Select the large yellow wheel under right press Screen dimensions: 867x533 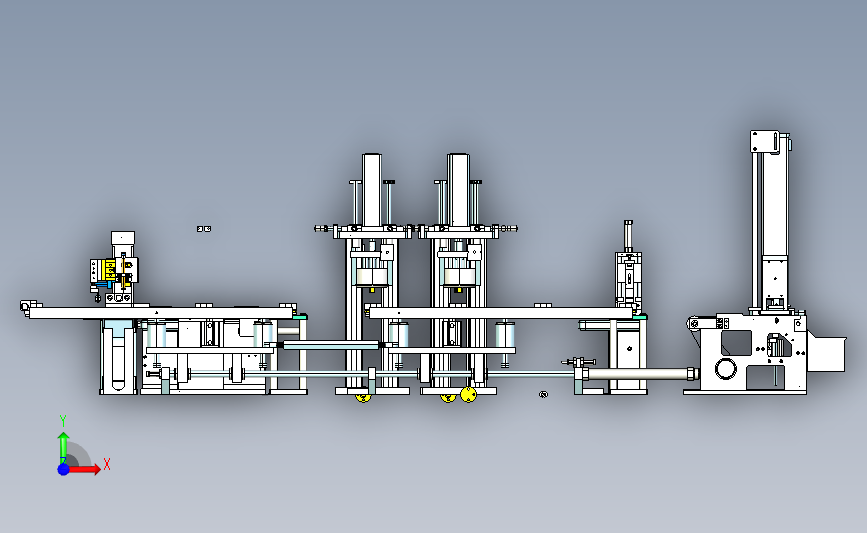(468, 394)
